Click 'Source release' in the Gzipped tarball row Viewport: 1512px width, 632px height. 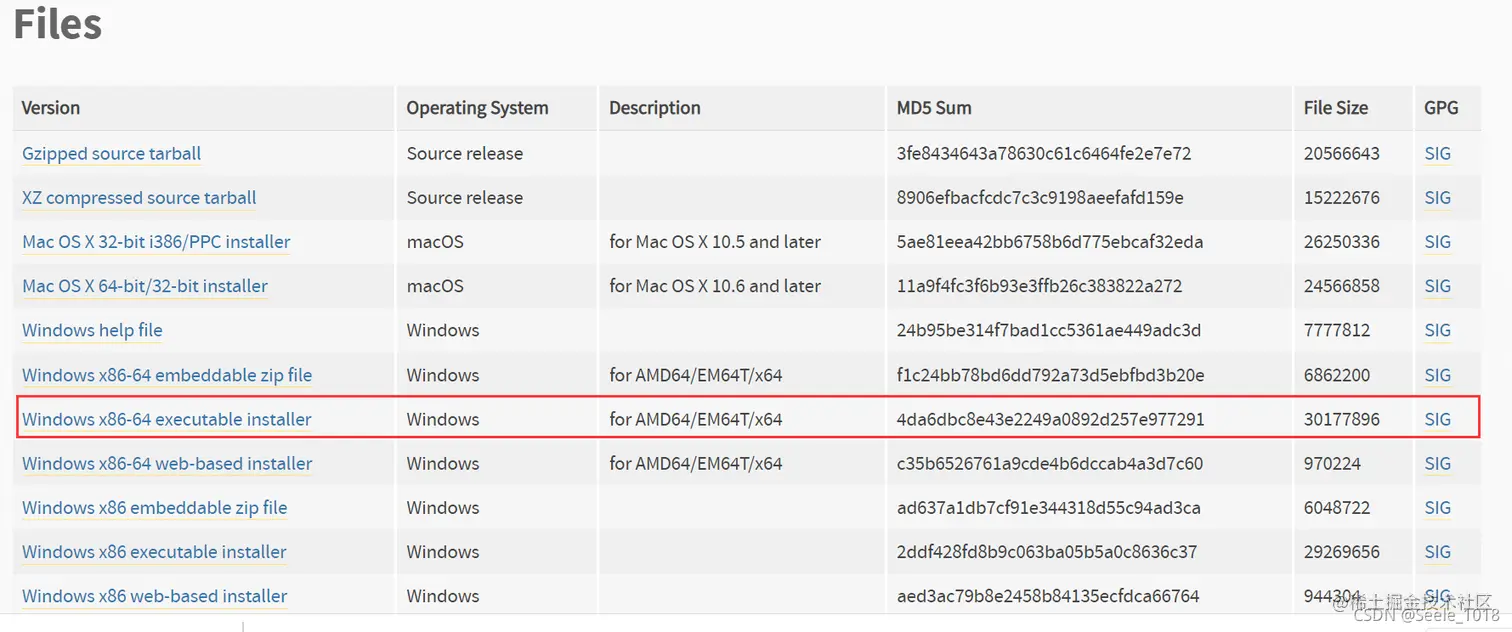465,154
